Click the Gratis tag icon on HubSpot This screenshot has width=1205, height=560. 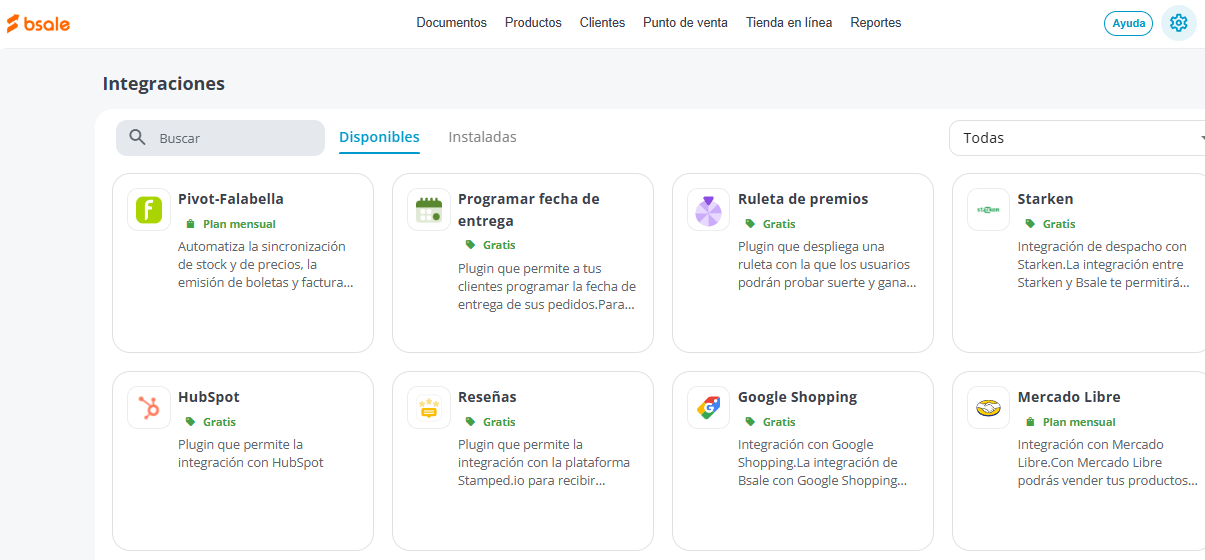190,422
